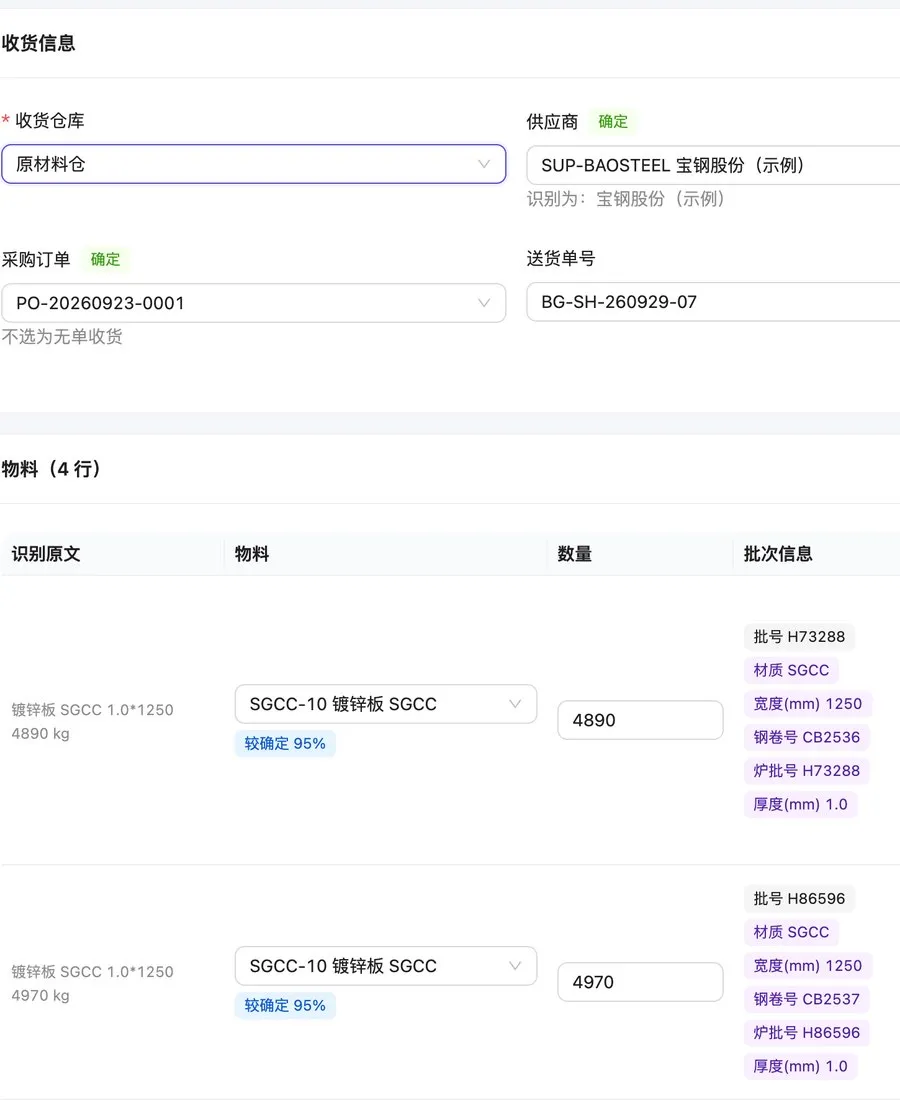The width and height of the screenshot is (900, 1105).
Task: Click the 收货仓库 field label
Action: click(49, 121)
